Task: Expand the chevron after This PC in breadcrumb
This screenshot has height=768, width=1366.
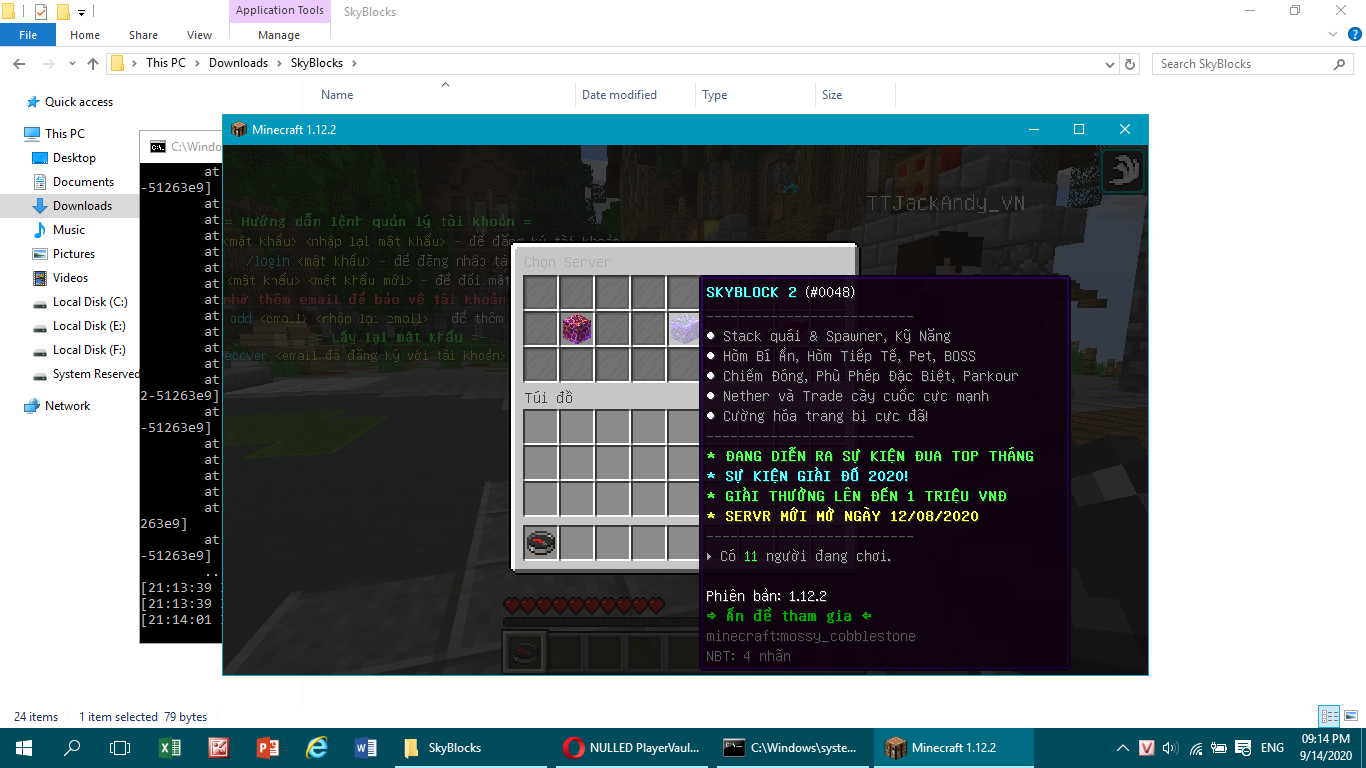Action: 197,63
